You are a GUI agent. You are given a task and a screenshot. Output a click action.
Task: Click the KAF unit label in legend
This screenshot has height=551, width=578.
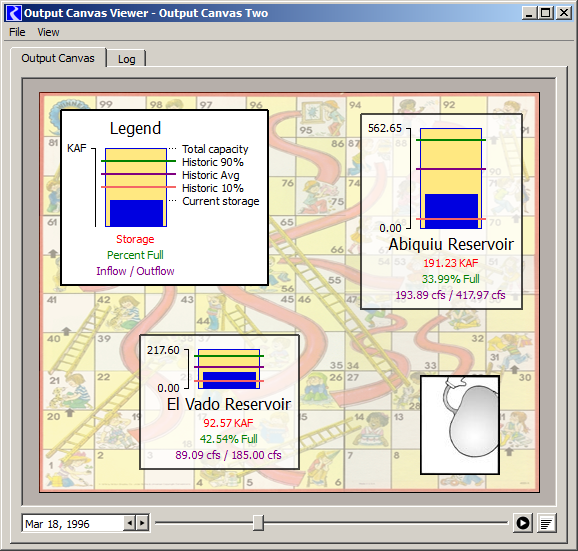point(77,148)
